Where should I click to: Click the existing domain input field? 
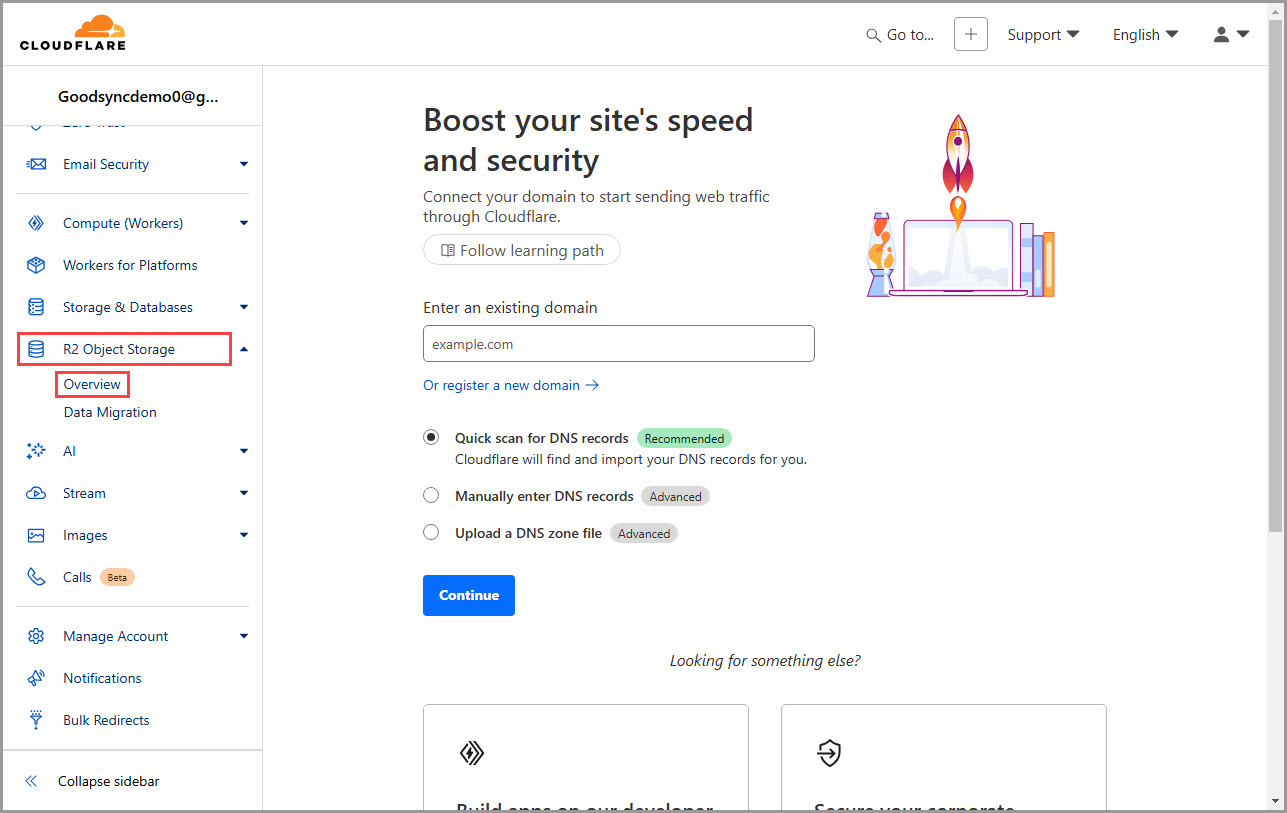[619, 343]
